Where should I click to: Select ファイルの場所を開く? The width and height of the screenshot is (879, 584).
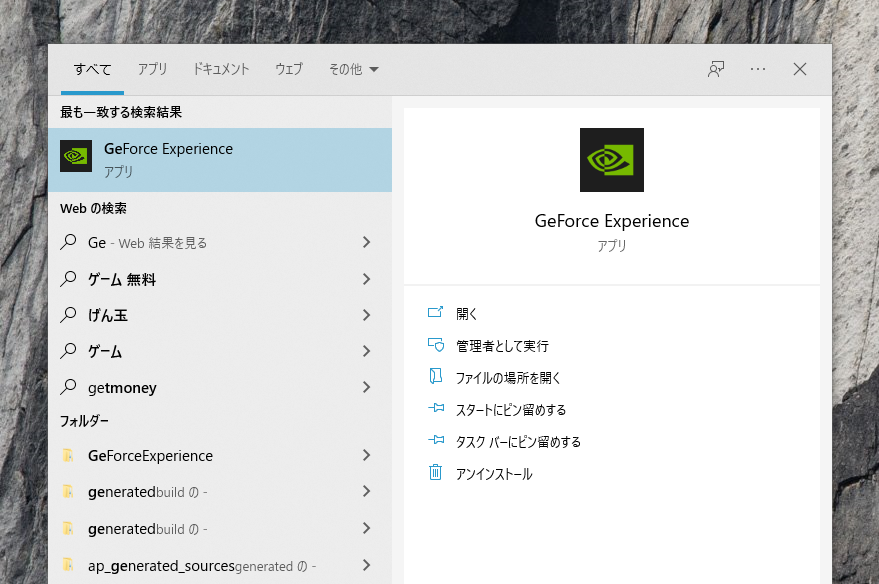click(x=508, y=378)
